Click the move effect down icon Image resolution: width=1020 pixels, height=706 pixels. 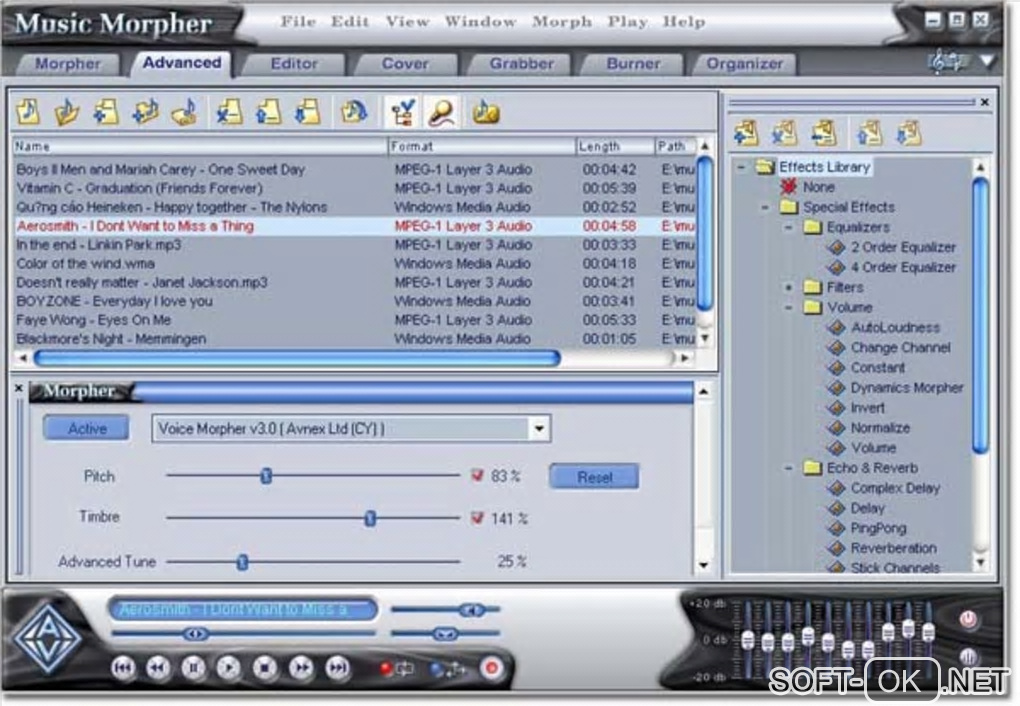point(909,133)
